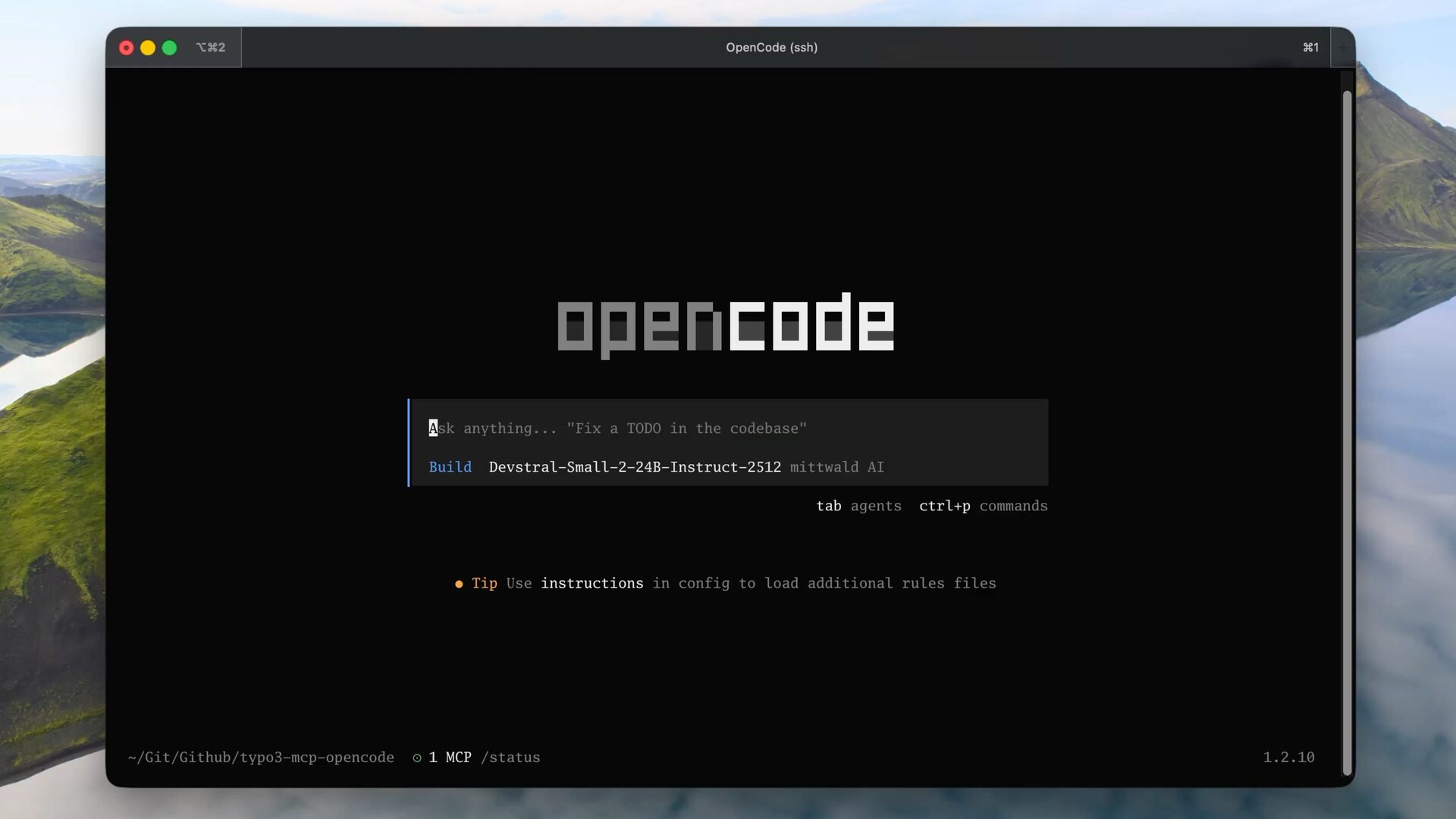This screenshot has height=819, width=1456.
Task: Select the OpenCode (ssh) tab
Action: (x=771, y=48)
